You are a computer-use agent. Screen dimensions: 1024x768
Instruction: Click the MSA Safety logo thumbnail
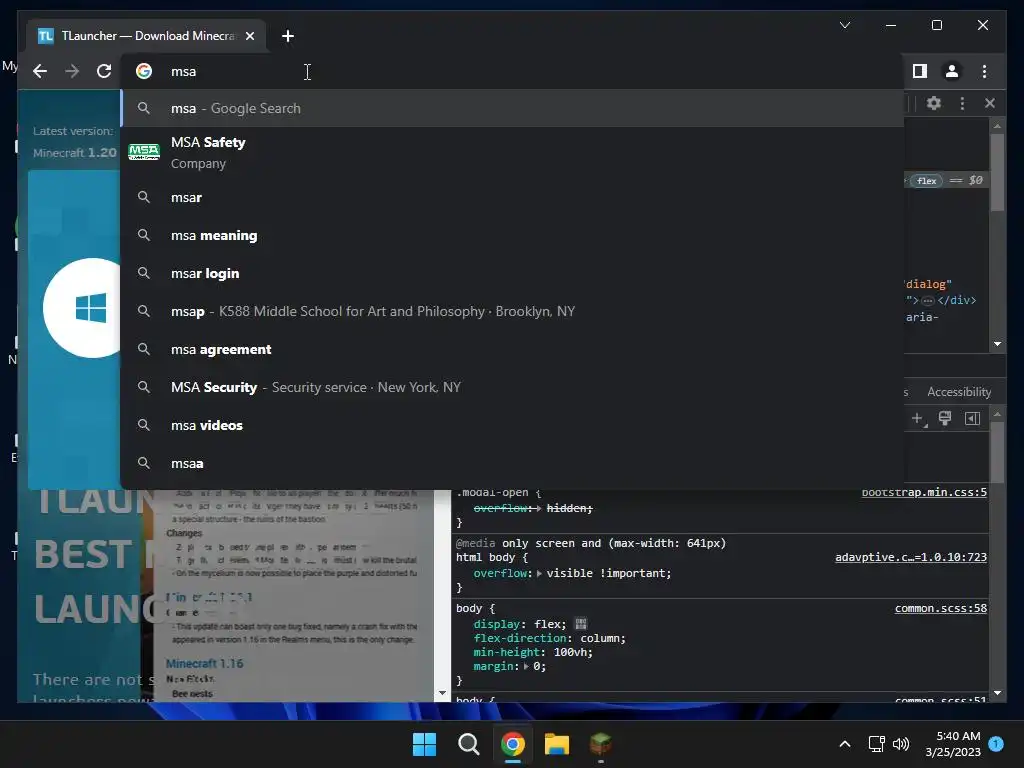(x=144, y=152)
